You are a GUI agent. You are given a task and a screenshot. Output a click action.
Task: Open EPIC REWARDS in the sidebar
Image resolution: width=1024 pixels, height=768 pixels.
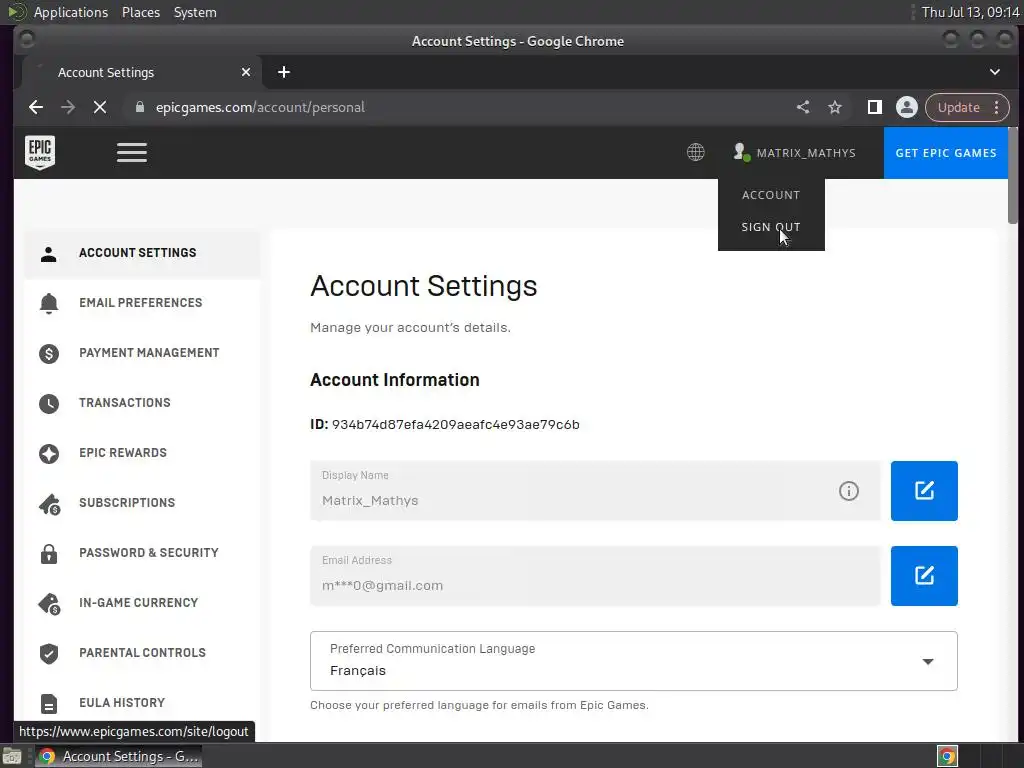point(123,453)
